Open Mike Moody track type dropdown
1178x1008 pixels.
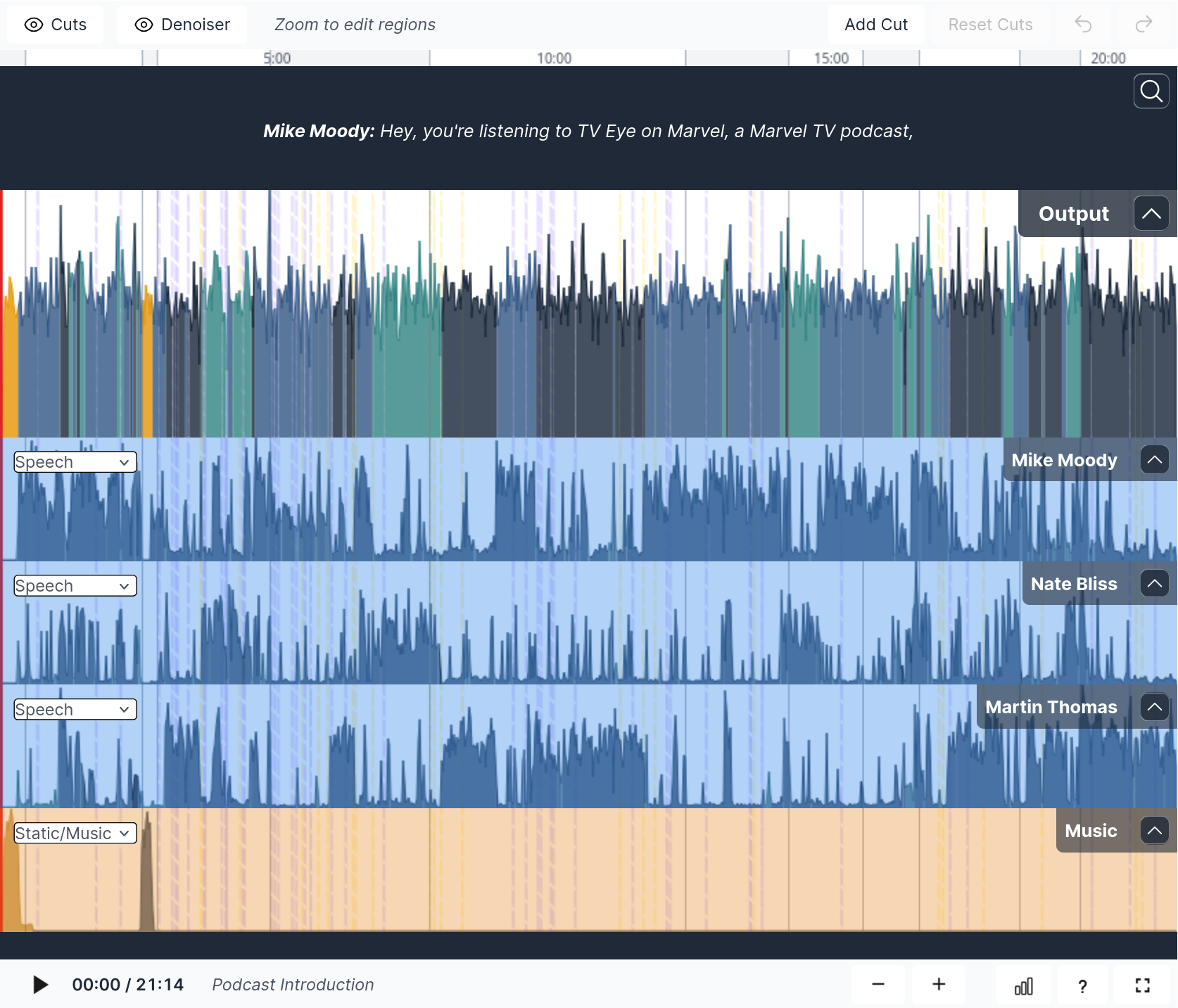click(75, 462)
